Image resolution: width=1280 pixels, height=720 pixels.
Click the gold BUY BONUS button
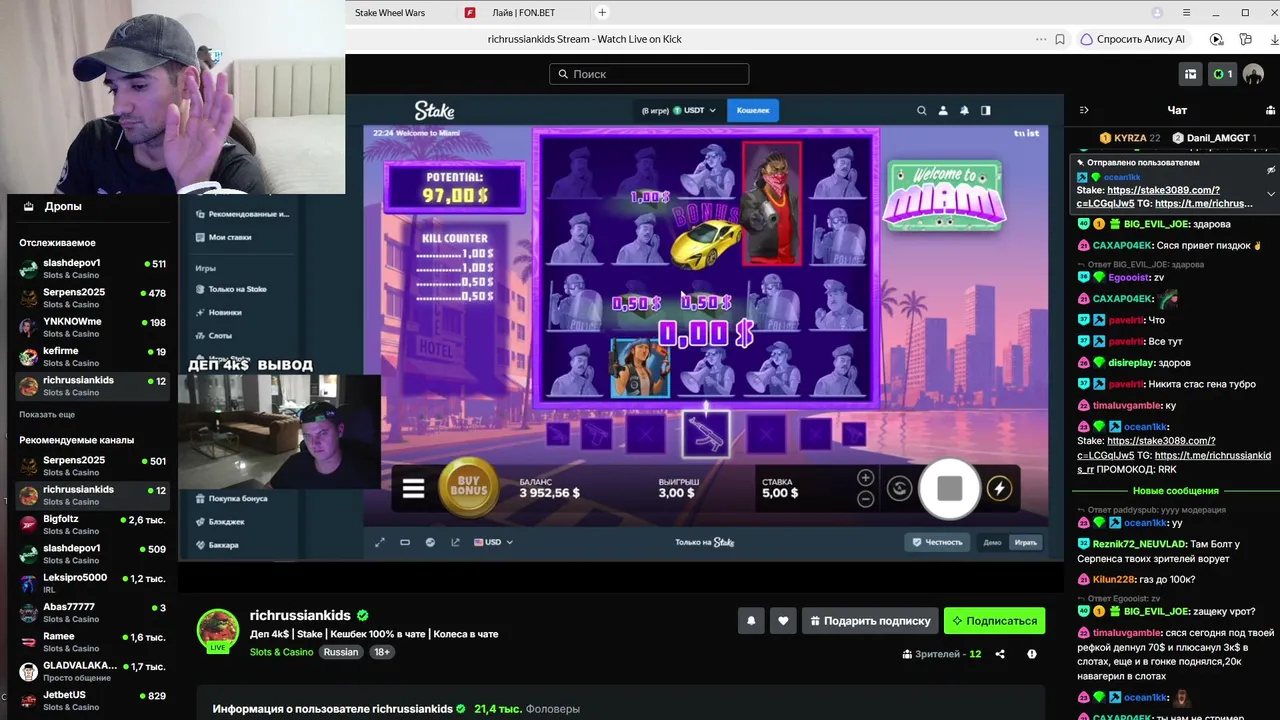click(x=468, y=489)
